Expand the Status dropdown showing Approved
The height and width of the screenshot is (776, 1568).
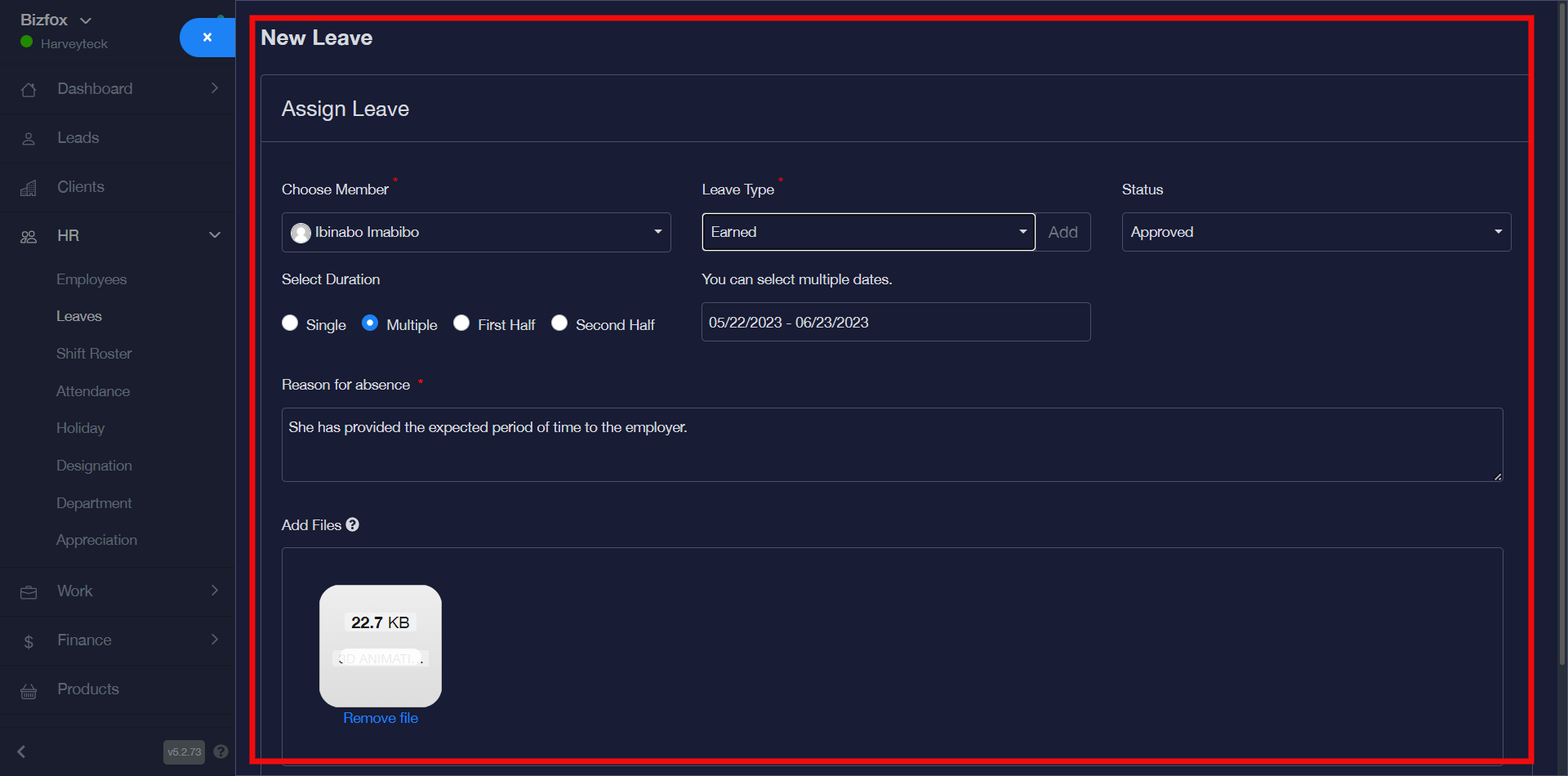(1316, 233)
